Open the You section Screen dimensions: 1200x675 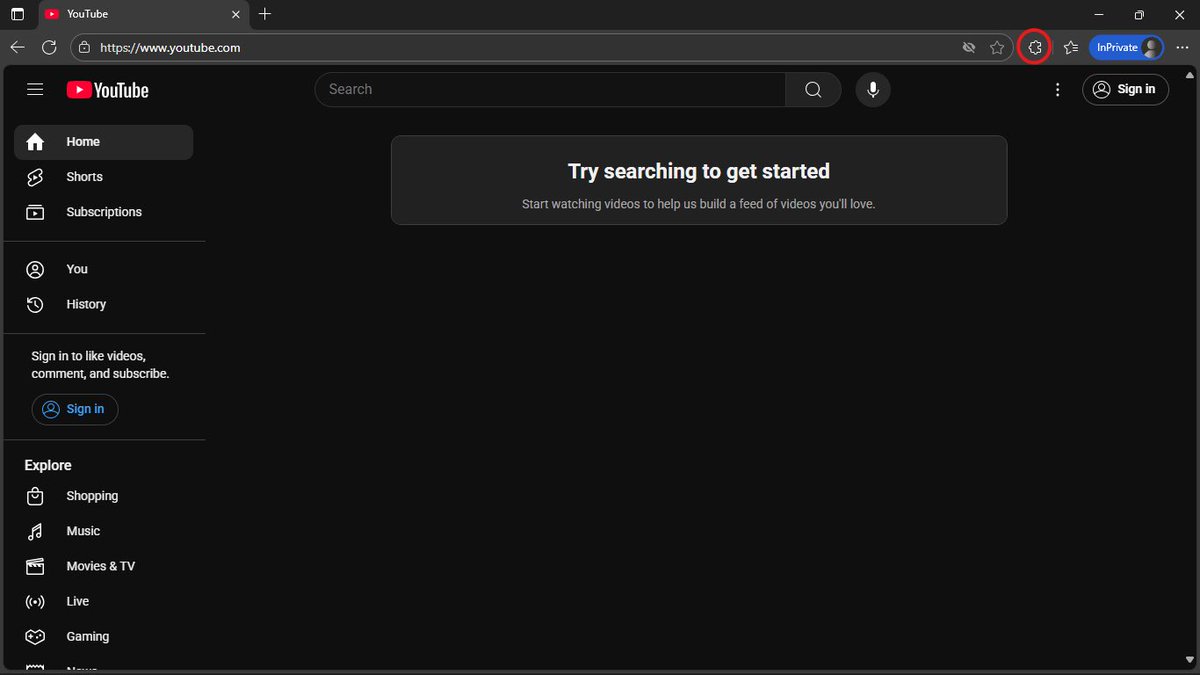pos(104,269)
